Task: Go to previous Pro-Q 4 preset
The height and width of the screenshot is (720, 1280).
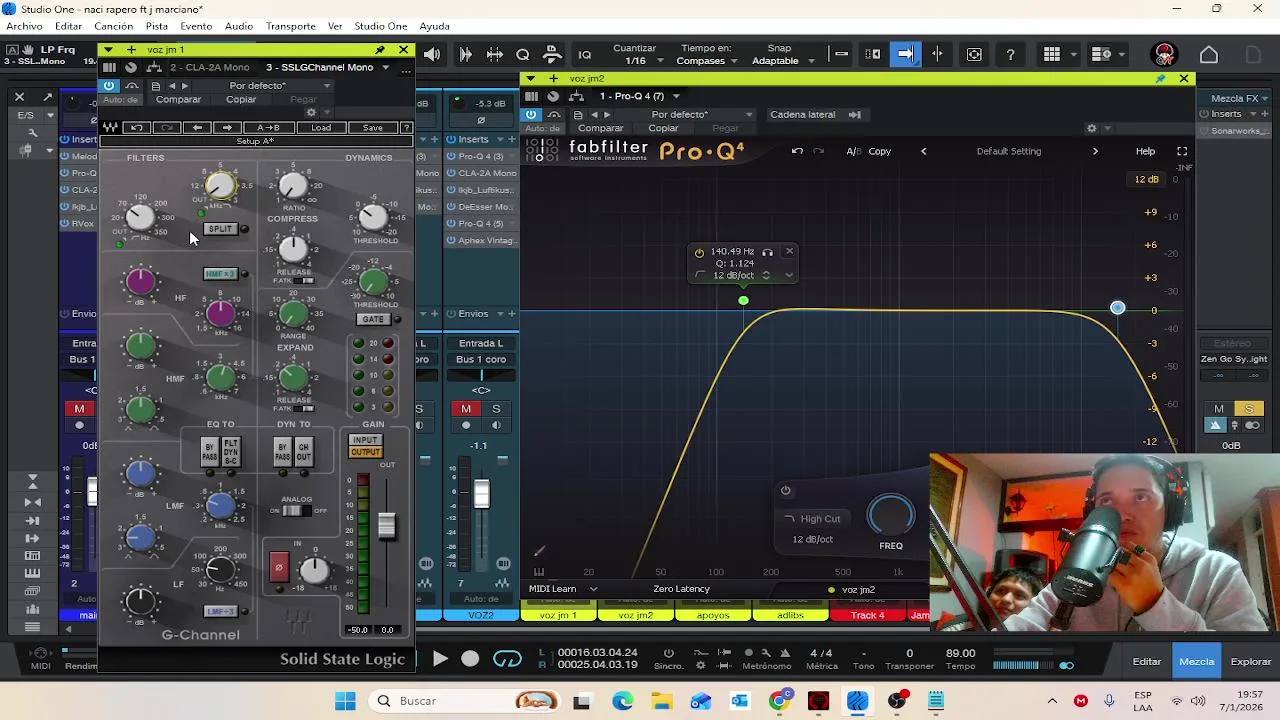Action: point(923,151)
